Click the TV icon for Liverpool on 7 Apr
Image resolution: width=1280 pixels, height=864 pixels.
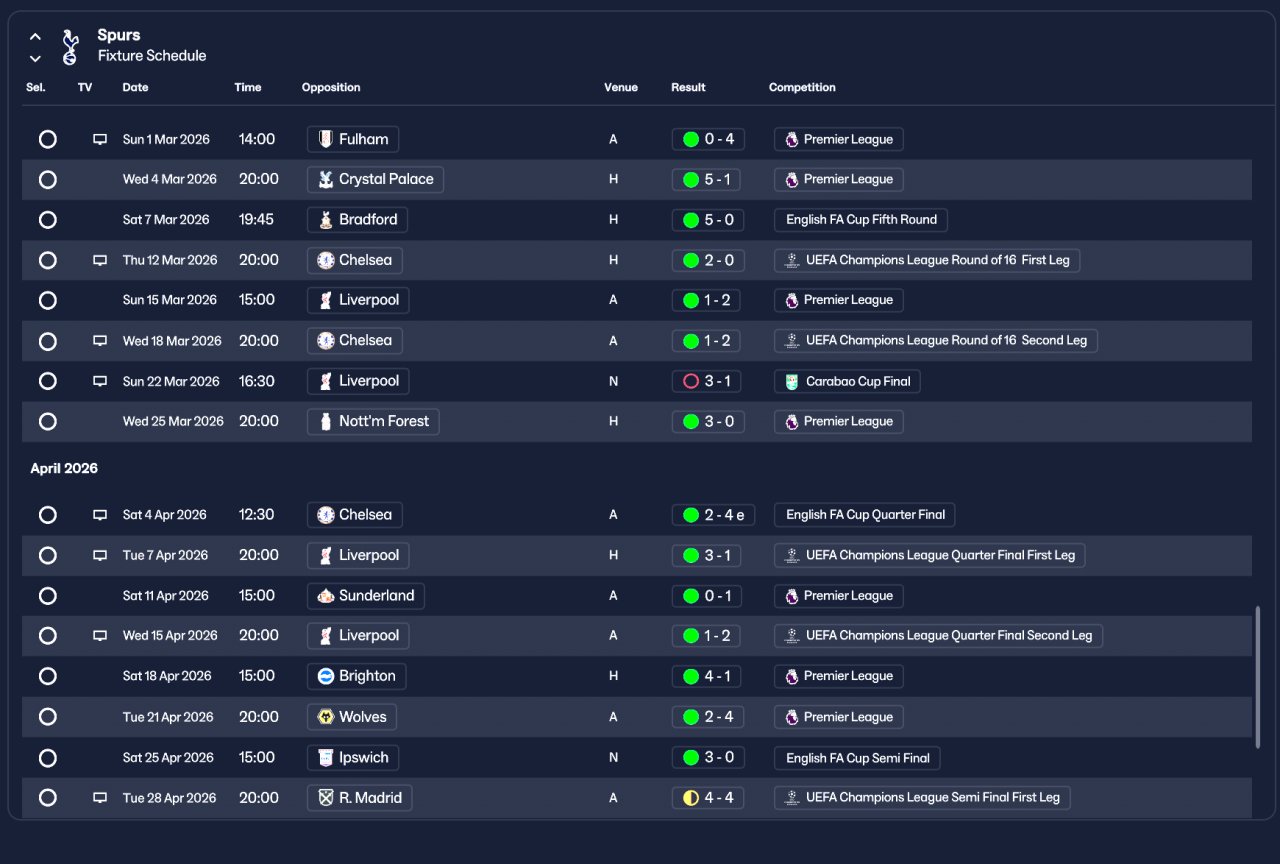[x=100, y=555]
